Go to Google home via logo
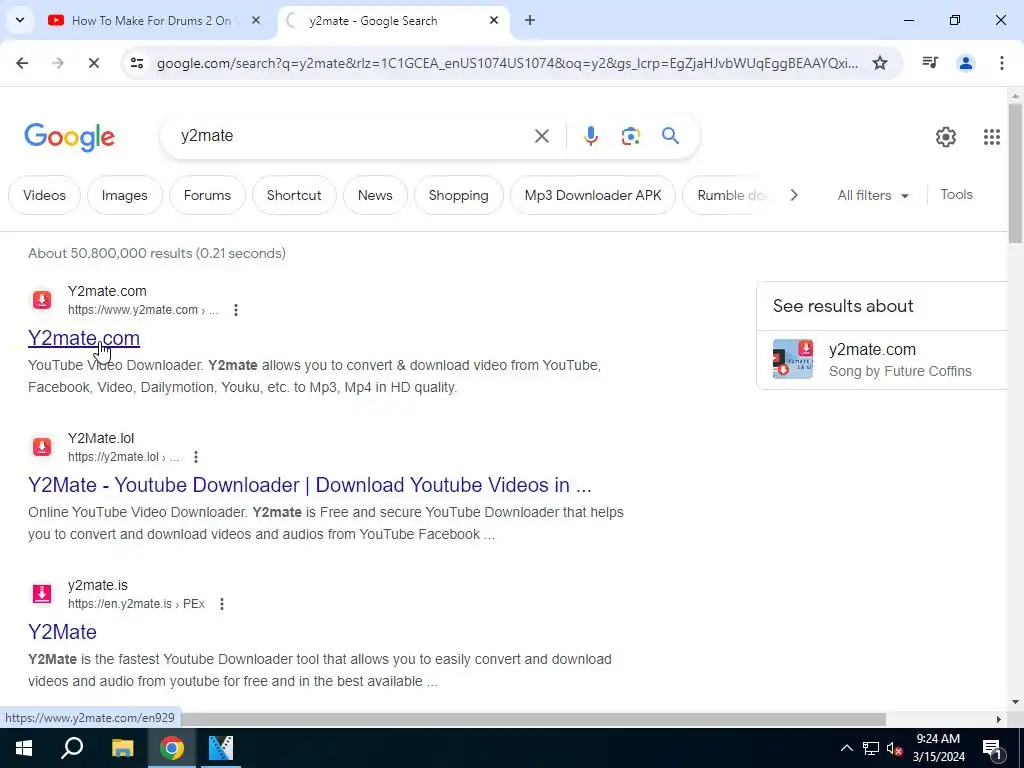This screenshot has width=1024, height=768. (69, 137)
